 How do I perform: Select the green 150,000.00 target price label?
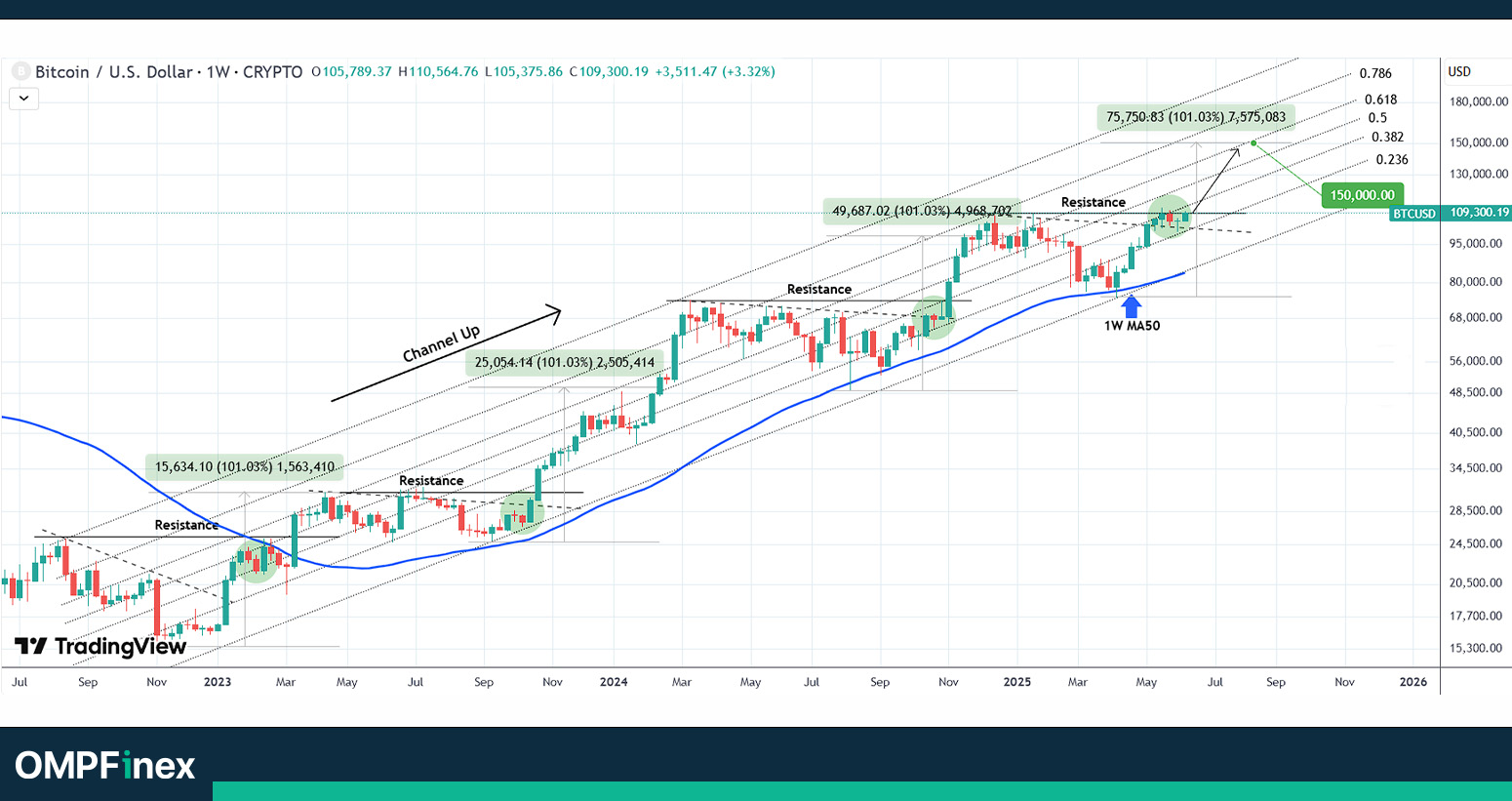pyautogui.click(x=1362, y=195)
